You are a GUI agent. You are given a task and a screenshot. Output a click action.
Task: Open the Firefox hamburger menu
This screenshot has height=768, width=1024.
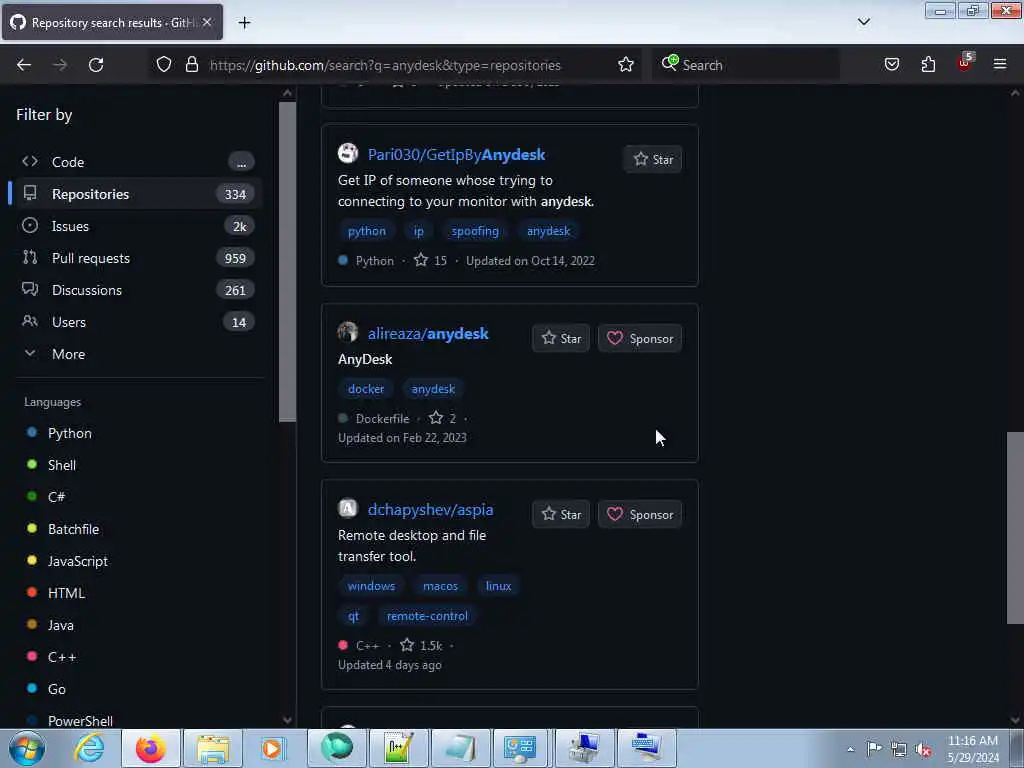1000,64
